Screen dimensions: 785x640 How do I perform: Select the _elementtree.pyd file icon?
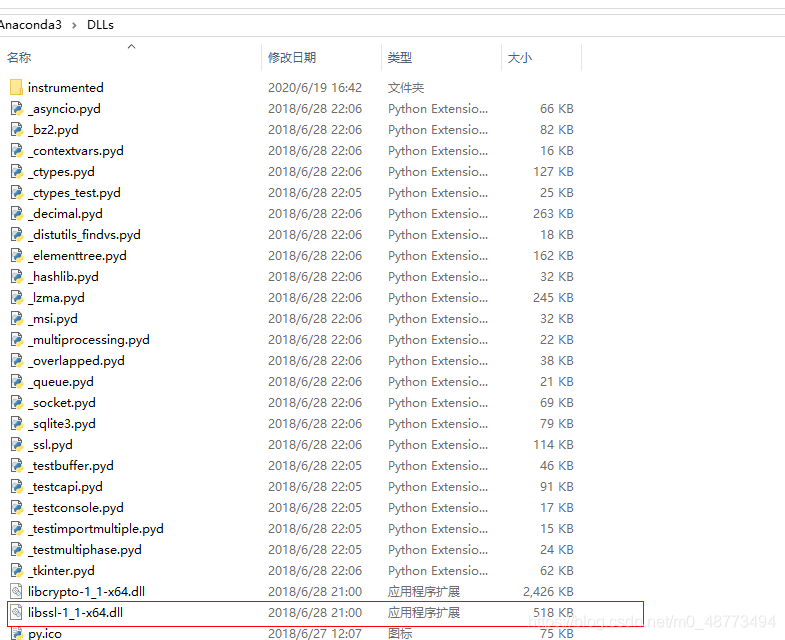tap(17, 256)
